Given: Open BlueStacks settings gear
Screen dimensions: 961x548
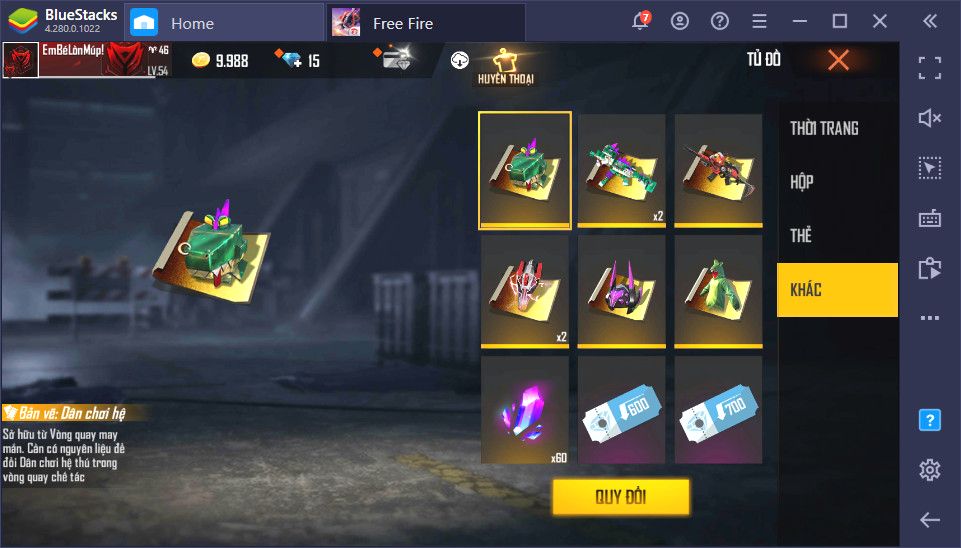Looking at the screenshot, I should tap(930, 470).
